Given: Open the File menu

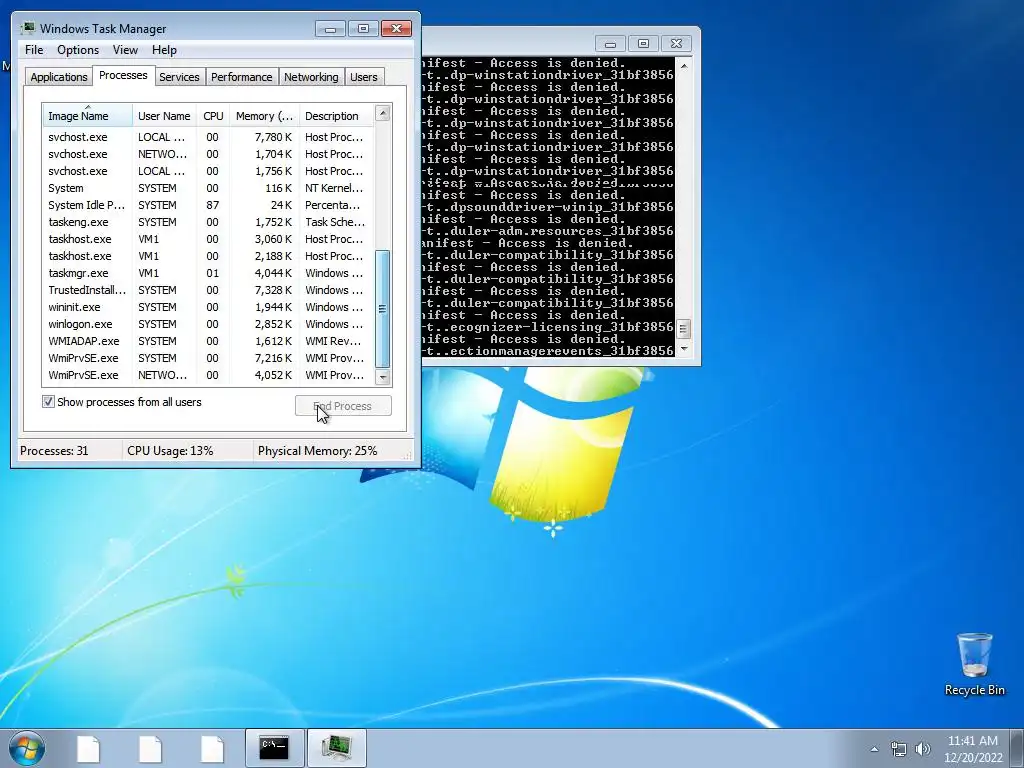Looking at the screenshot, I should 34,50.
